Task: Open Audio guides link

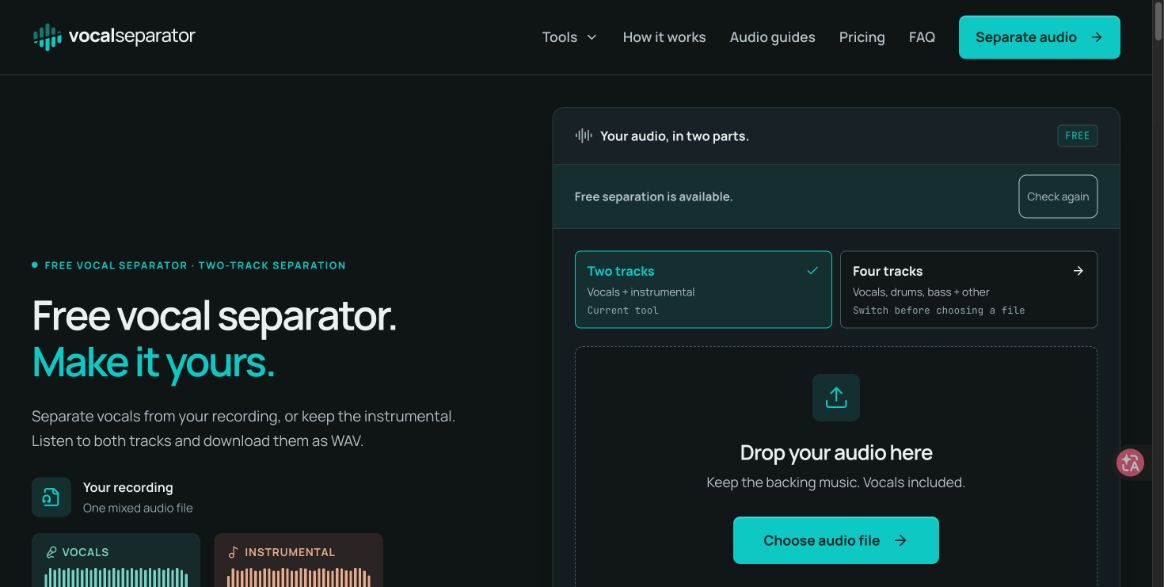Action: point(772,37)
